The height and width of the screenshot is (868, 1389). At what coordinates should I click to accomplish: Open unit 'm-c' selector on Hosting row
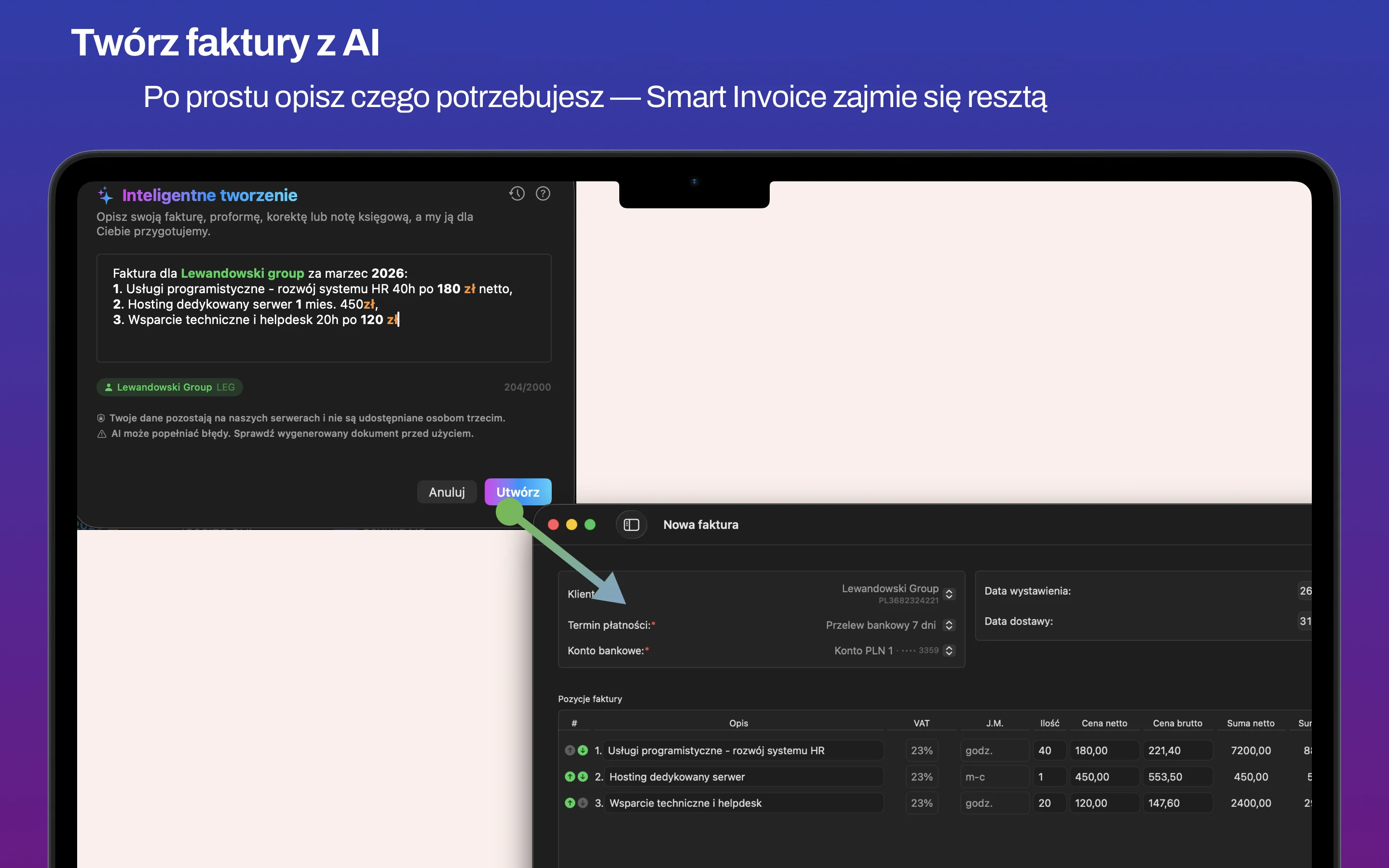[994, 777]
